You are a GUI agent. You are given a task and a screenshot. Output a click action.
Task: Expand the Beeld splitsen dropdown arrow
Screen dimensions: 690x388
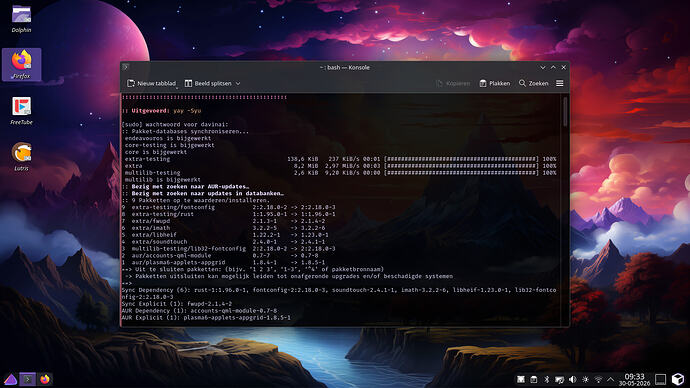pyautogui.click(x=238, y=84)
